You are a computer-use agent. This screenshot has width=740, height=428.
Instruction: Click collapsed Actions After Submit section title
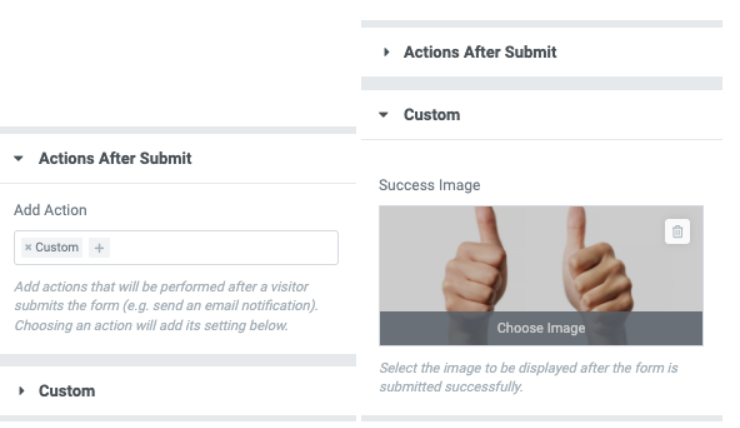point(480,52)
